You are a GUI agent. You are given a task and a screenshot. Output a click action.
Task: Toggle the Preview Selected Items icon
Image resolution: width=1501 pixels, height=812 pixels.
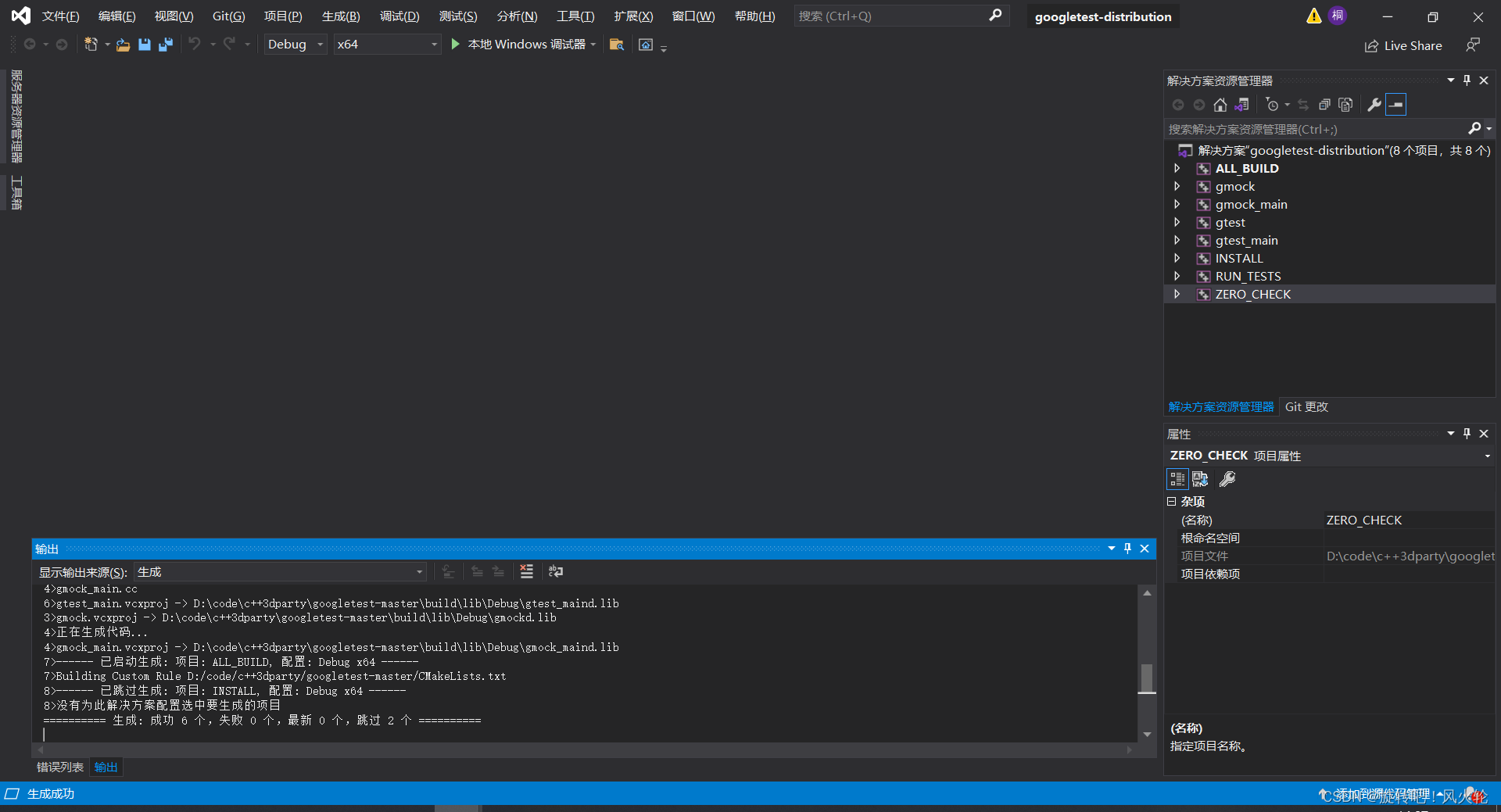pos(1395,105)
